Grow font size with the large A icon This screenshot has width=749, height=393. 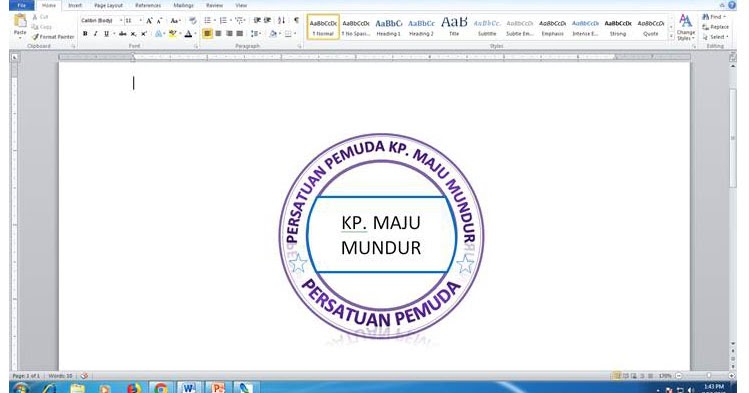tap(150, 21)
